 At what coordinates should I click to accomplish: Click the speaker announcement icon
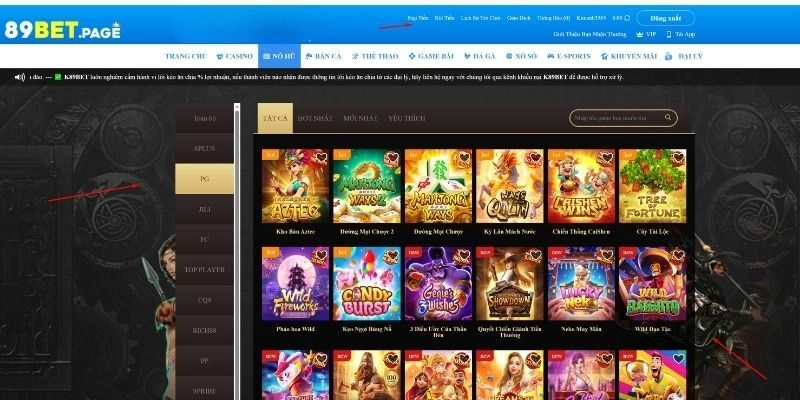[20, 78]
